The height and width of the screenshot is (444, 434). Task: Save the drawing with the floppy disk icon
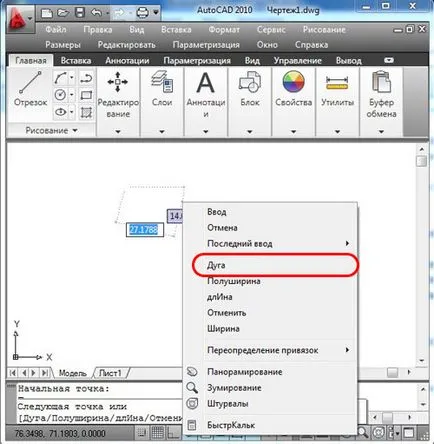point(80,13)
